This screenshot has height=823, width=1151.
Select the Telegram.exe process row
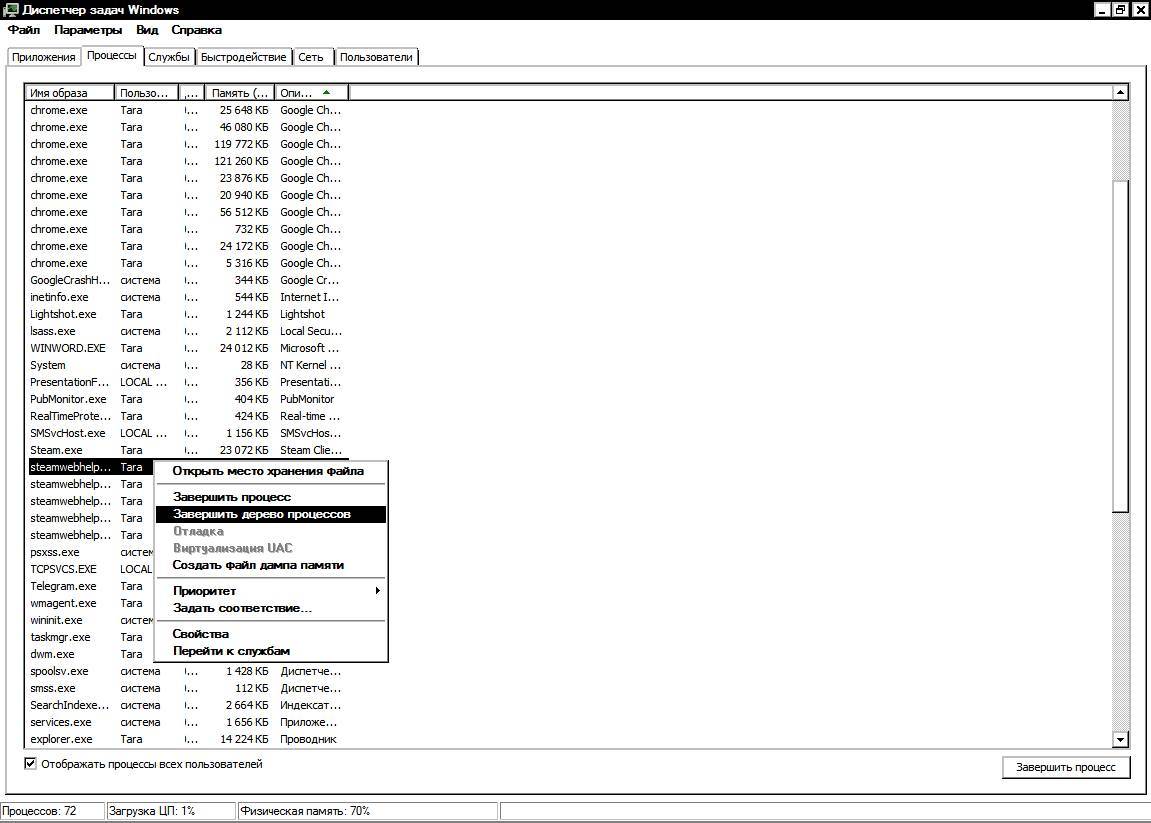tap(63, 586)
